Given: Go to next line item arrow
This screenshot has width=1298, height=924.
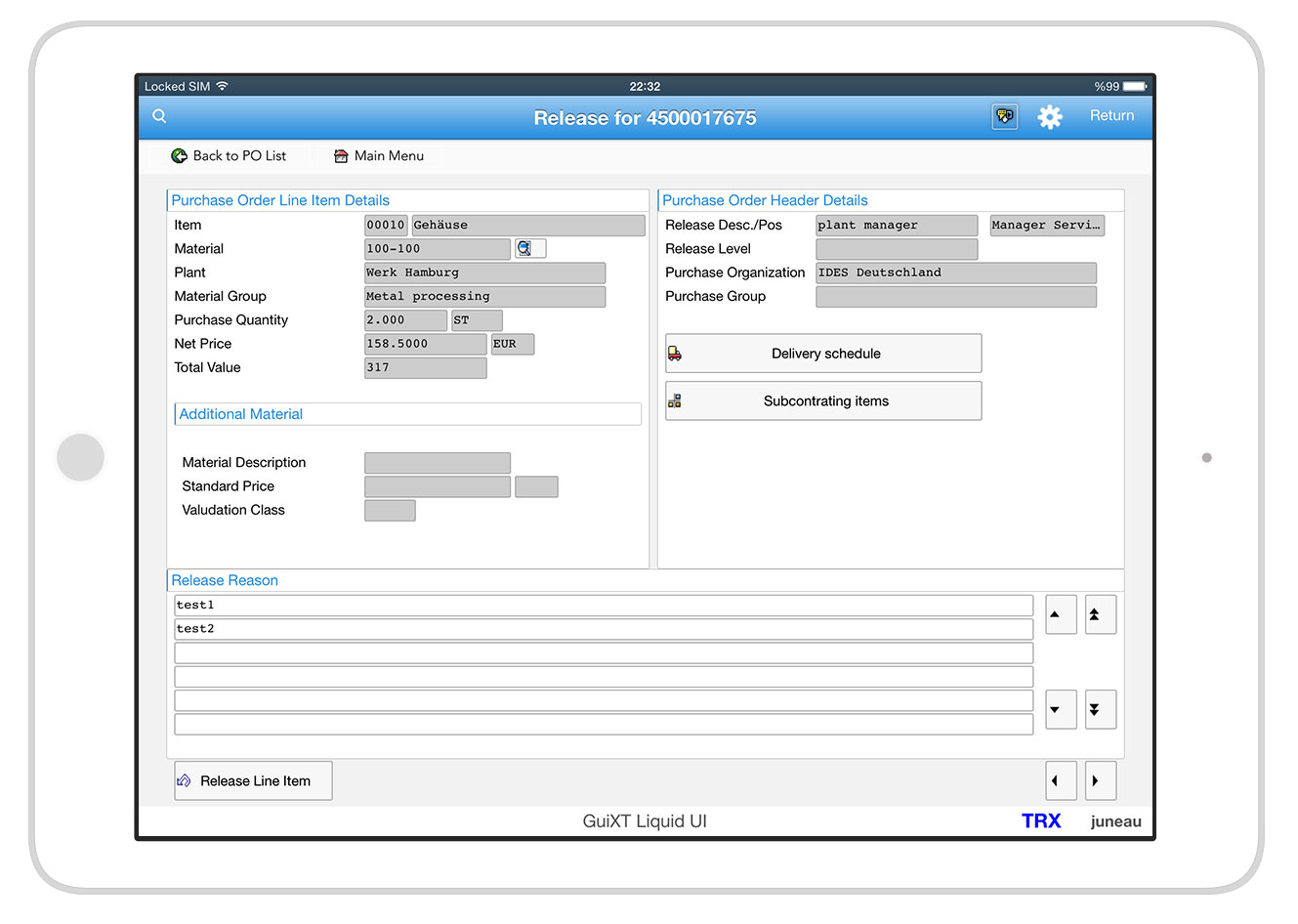Looking at the screenshot, I should click(1100, 780).
